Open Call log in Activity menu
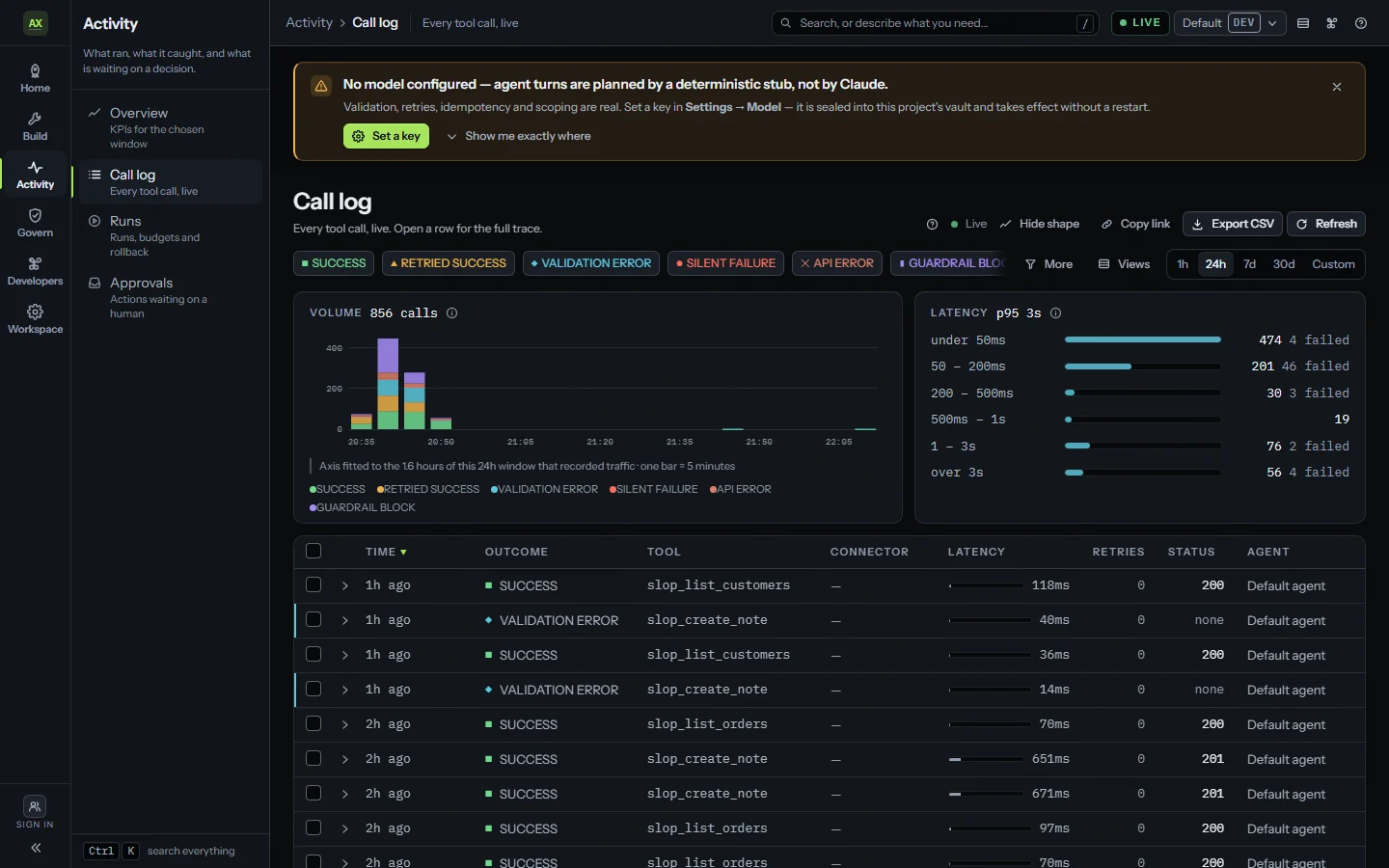The image size is (1389, 868). coord(170,182)
